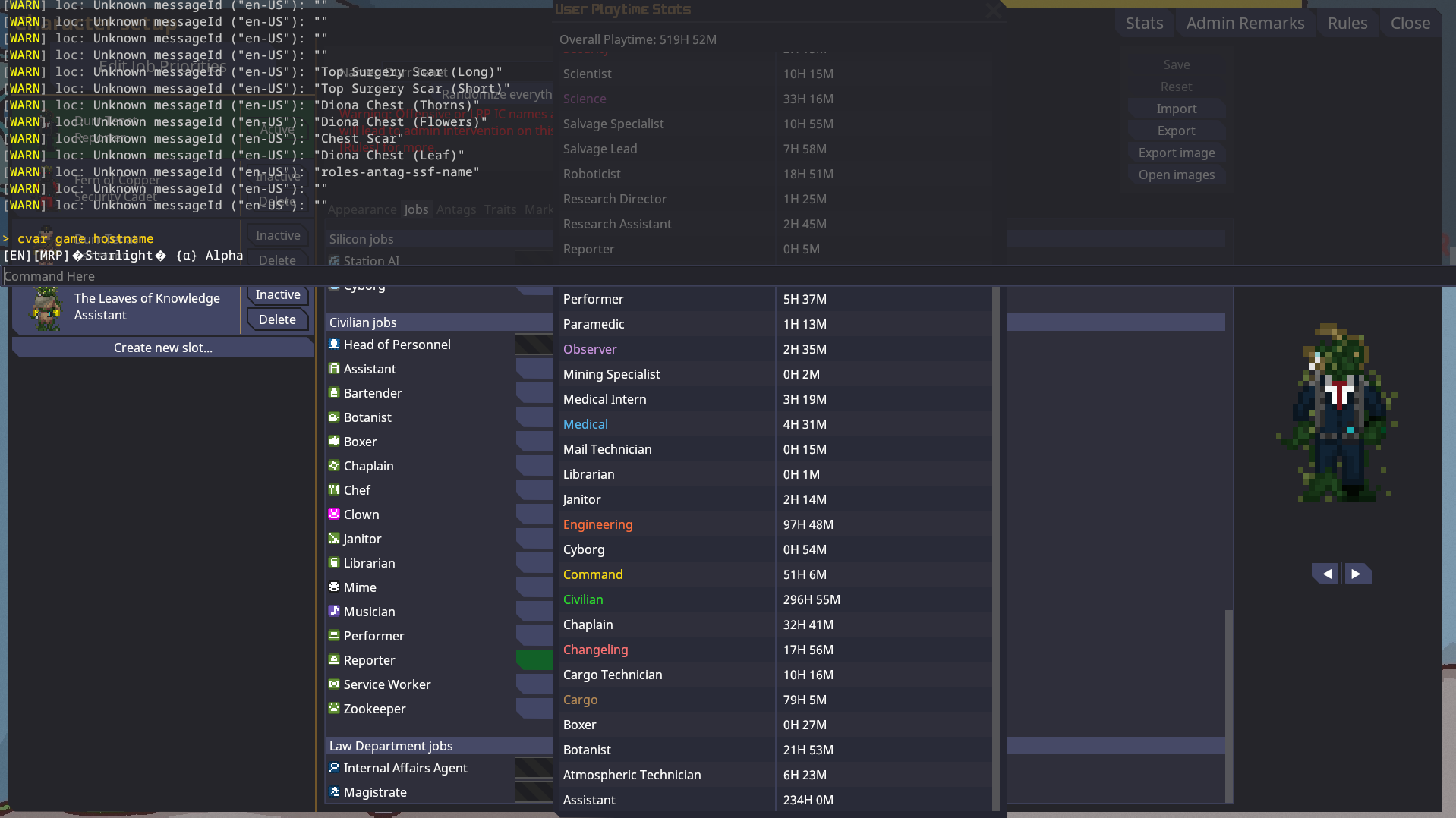
Task: Click the Clown job icon
Action: [x=333, y=514]
